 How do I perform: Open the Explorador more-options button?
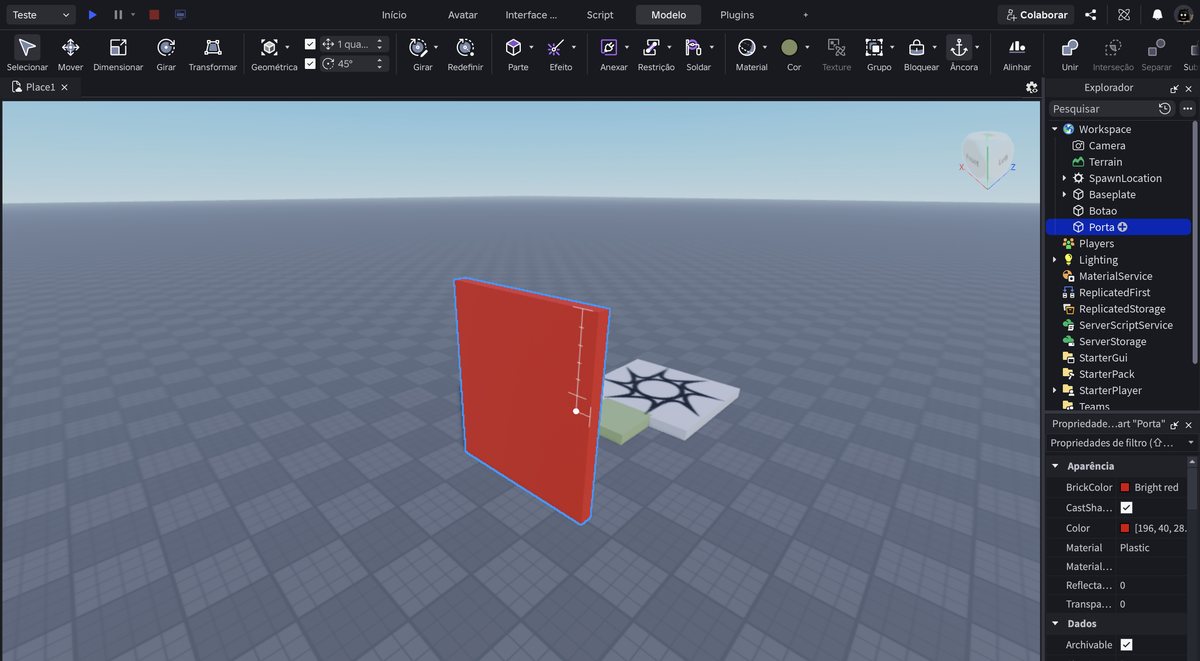[x=1187, y=108]
